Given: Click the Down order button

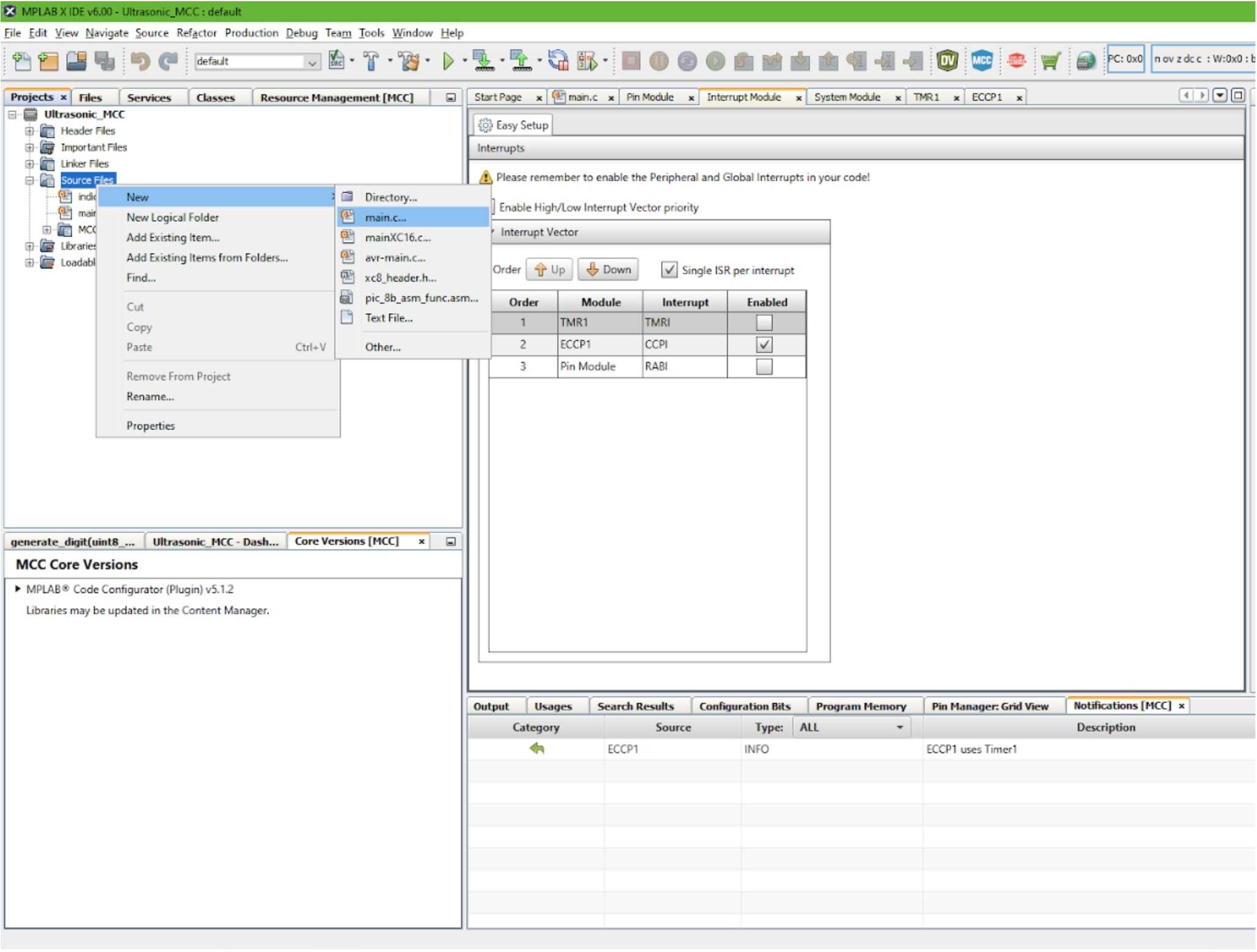Looking at the screenshot, I should [608, 270].
